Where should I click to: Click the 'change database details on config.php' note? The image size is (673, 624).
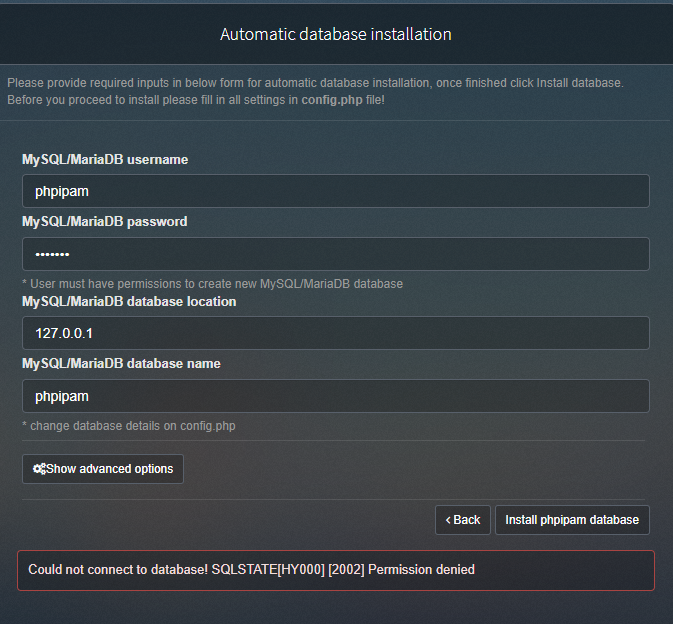click(129, 426)
